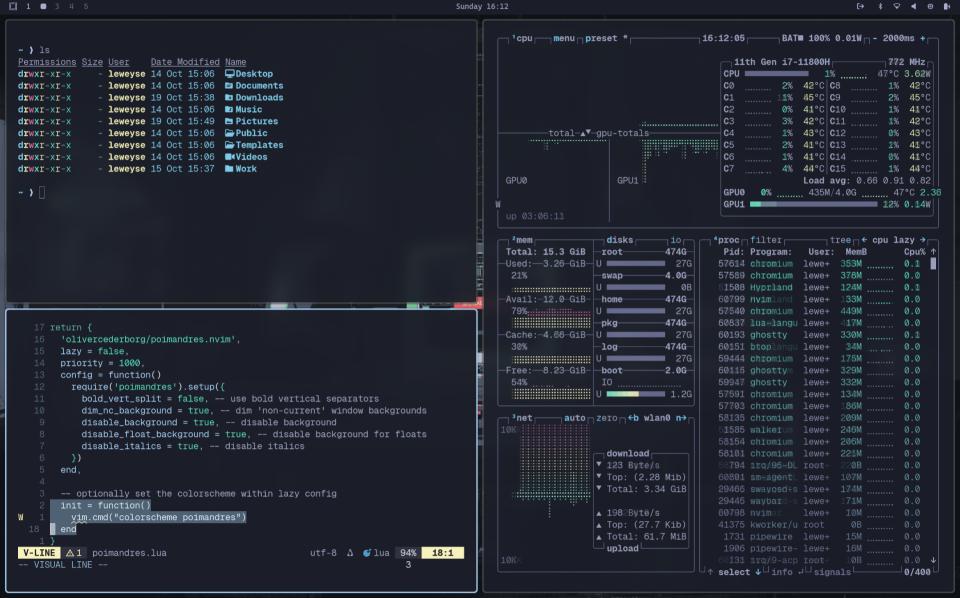Click the Music folder icon in file listing
Screen dimensions: 960x598
click(232, 108)
